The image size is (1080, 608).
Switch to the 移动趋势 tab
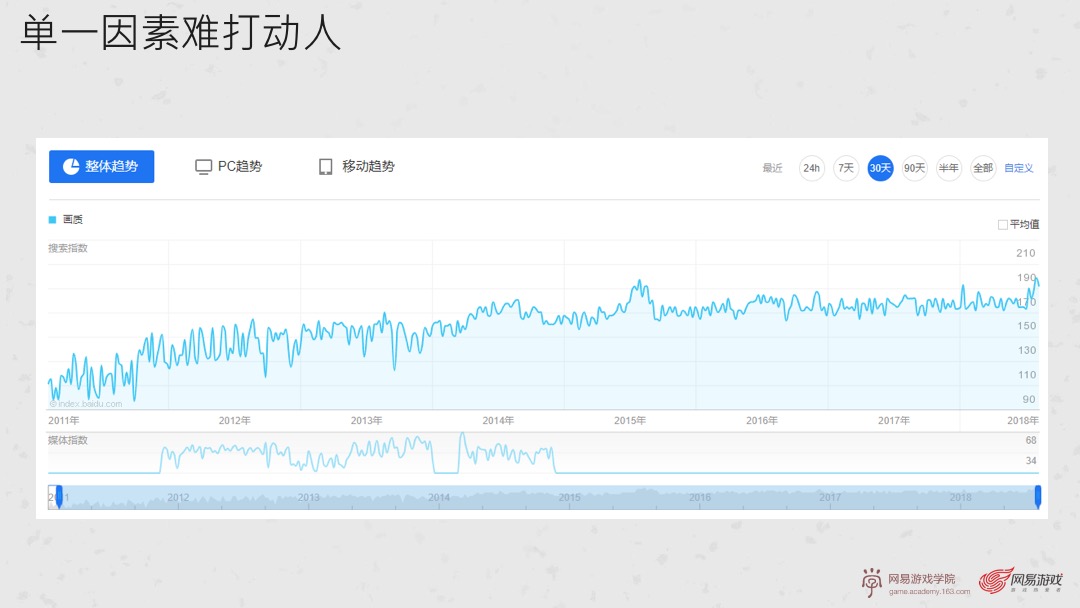(357, 166)
